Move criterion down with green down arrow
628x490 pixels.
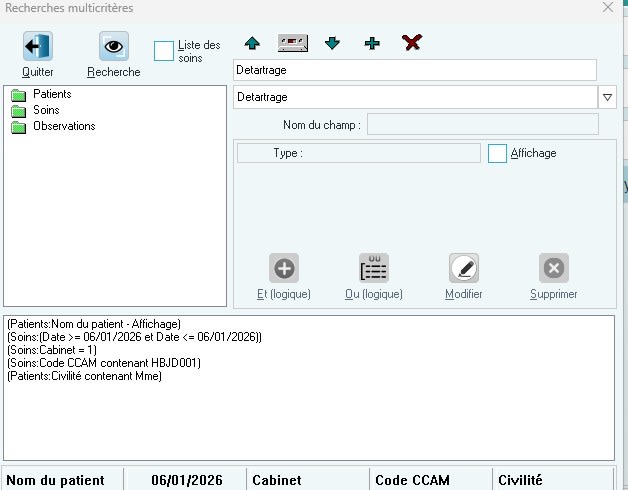332,43
